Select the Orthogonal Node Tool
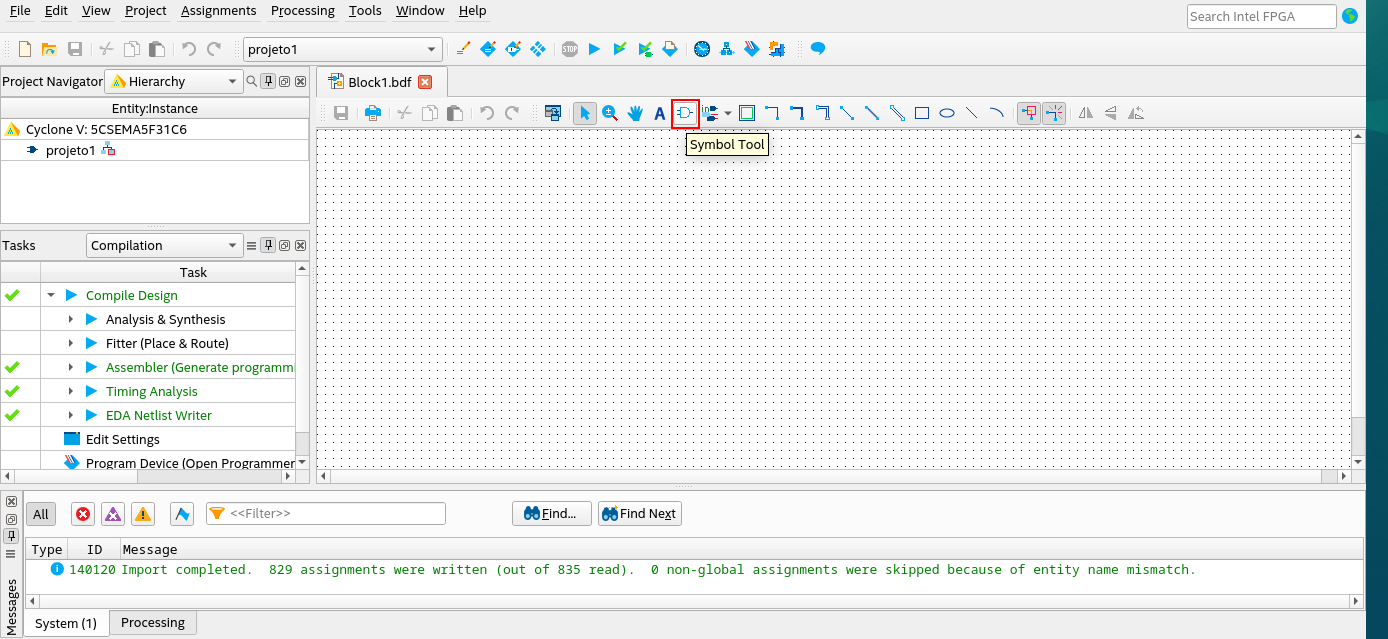 click(x=772, y=113)
